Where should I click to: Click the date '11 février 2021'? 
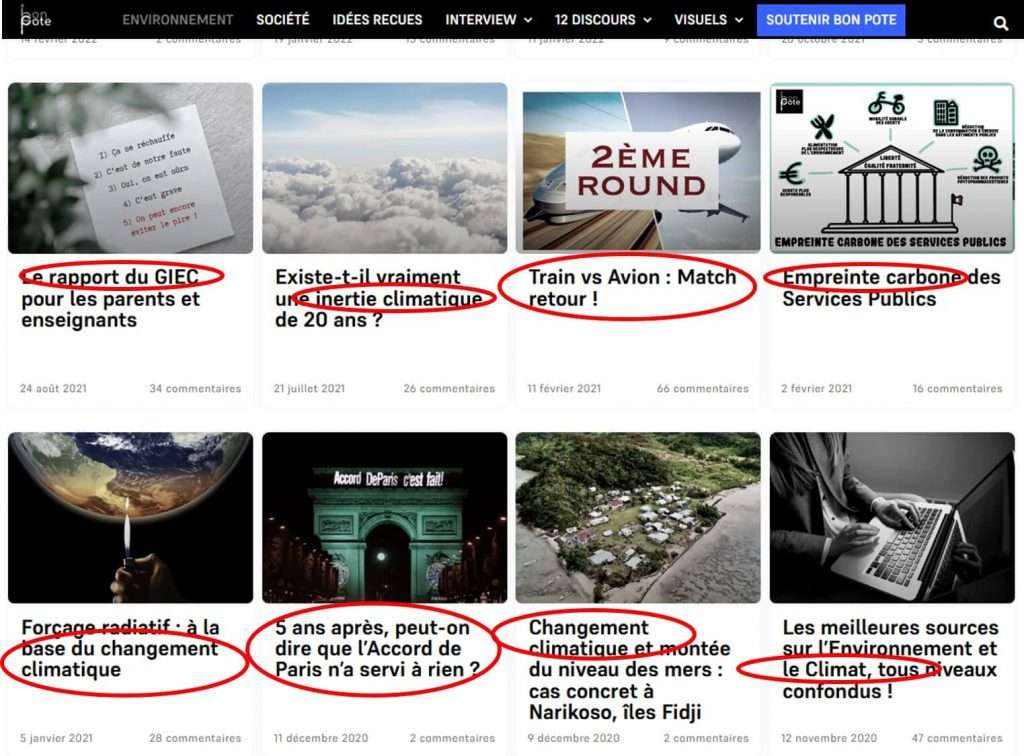click(564, 388)
